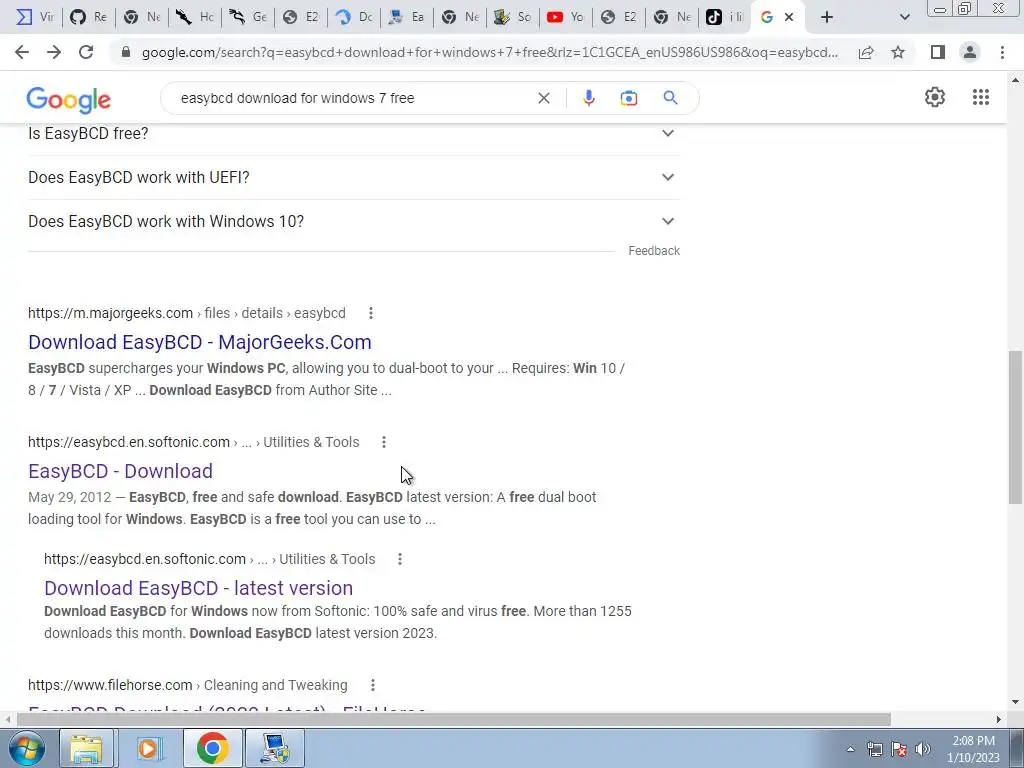Open the clock showing 2:08 PM

973,749
